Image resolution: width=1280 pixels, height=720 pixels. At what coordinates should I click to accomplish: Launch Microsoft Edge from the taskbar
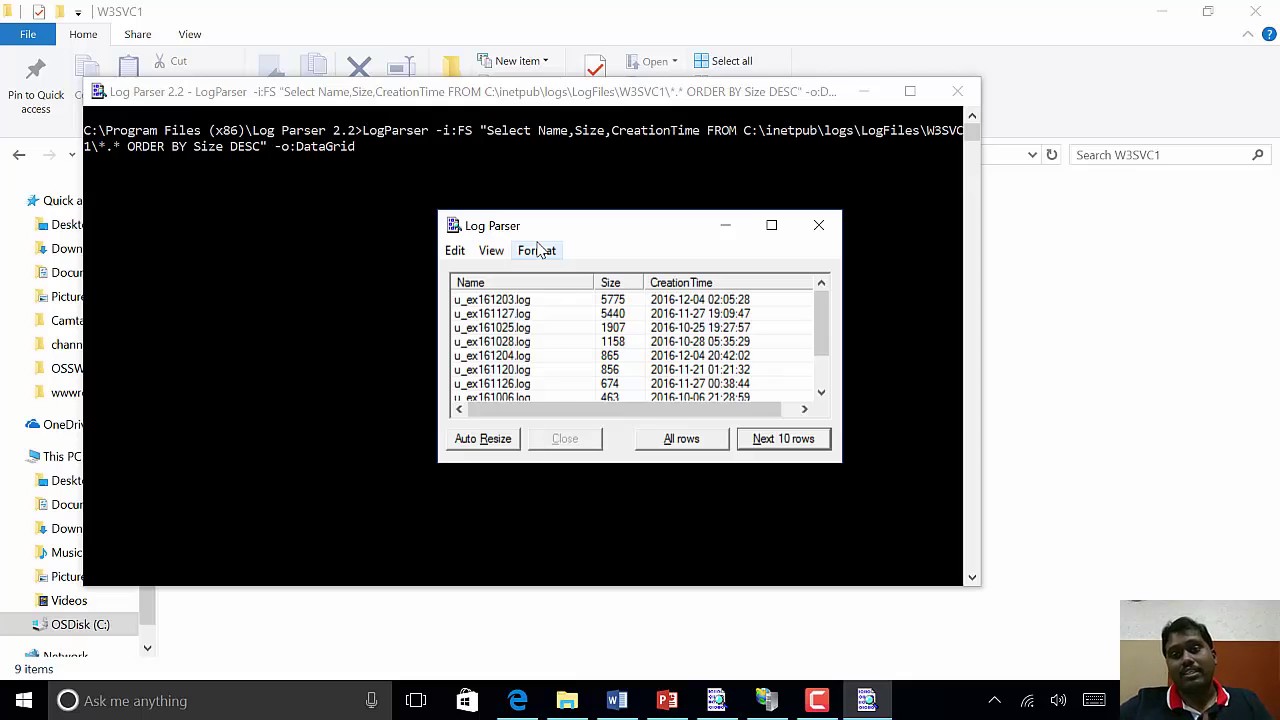pyautogui.click(x=517, y=701)
